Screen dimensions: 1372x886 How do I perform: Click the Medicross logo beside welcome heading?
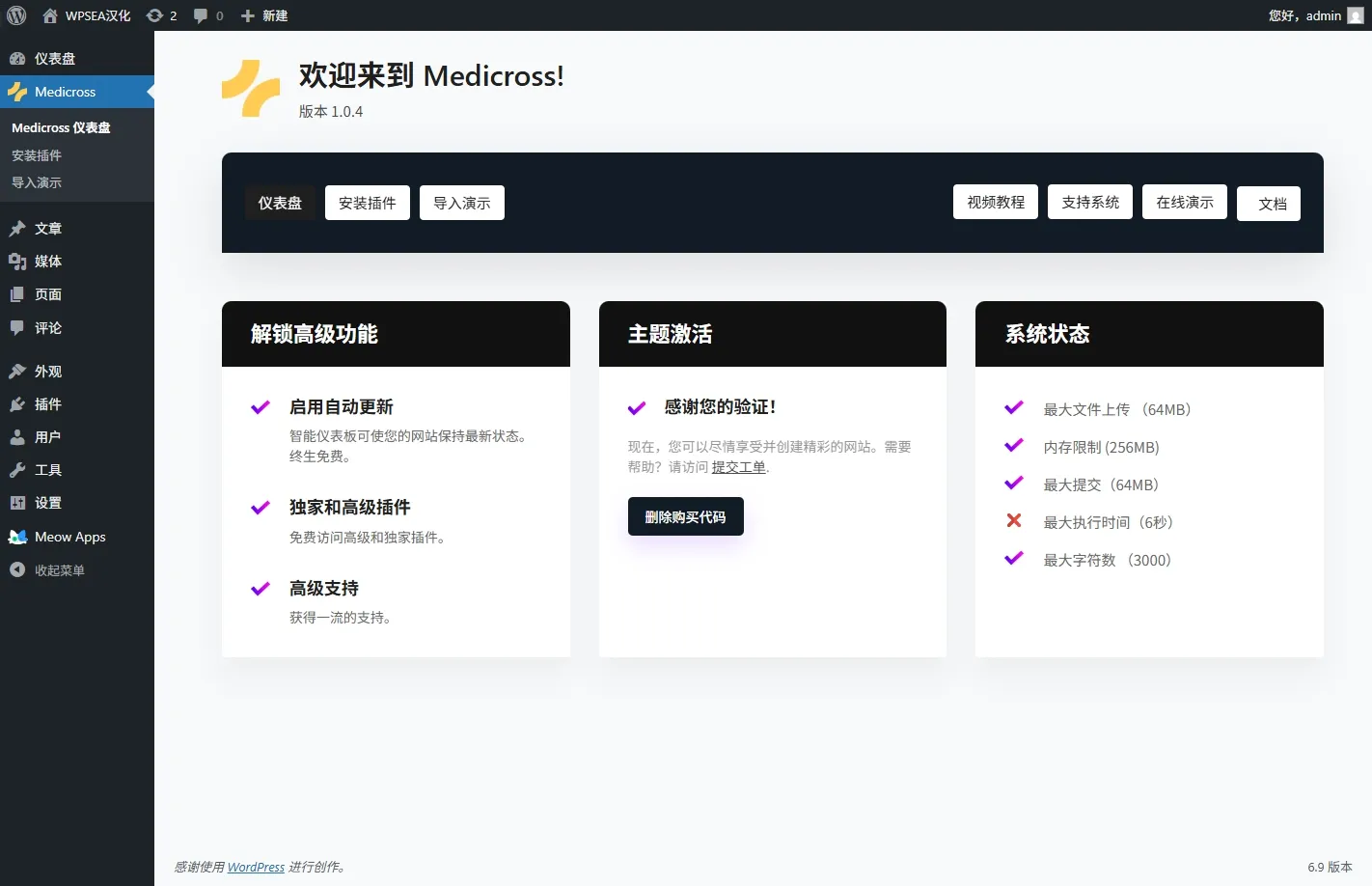click(x=251, y=89)
